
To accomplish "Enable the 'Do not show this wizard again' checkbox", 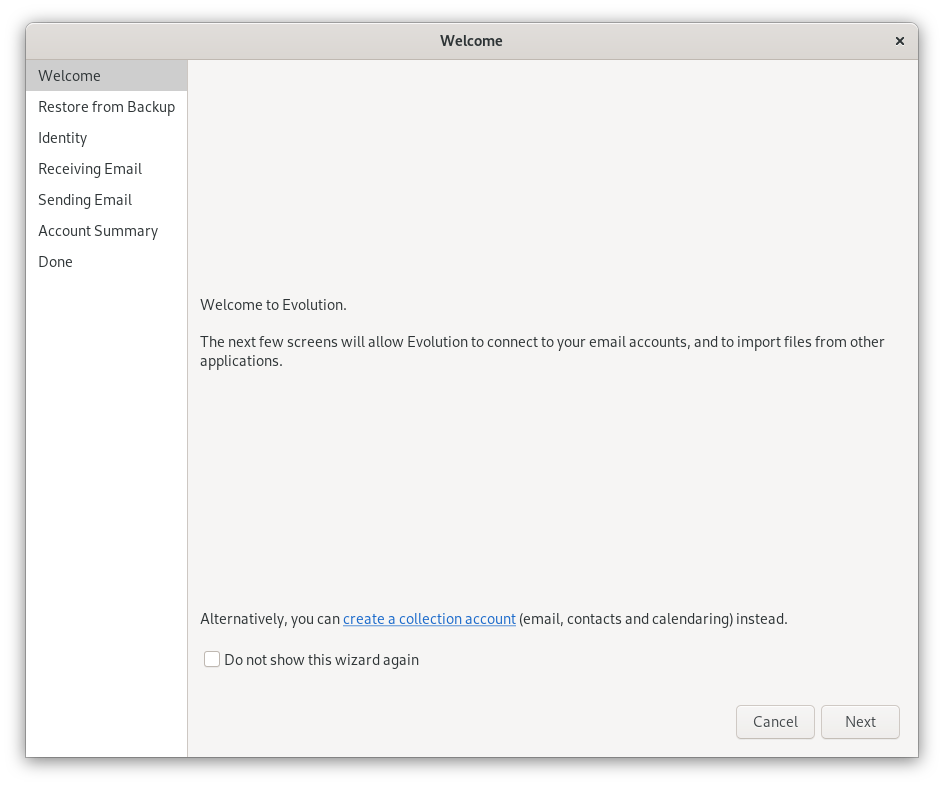I will coord(212,660).
